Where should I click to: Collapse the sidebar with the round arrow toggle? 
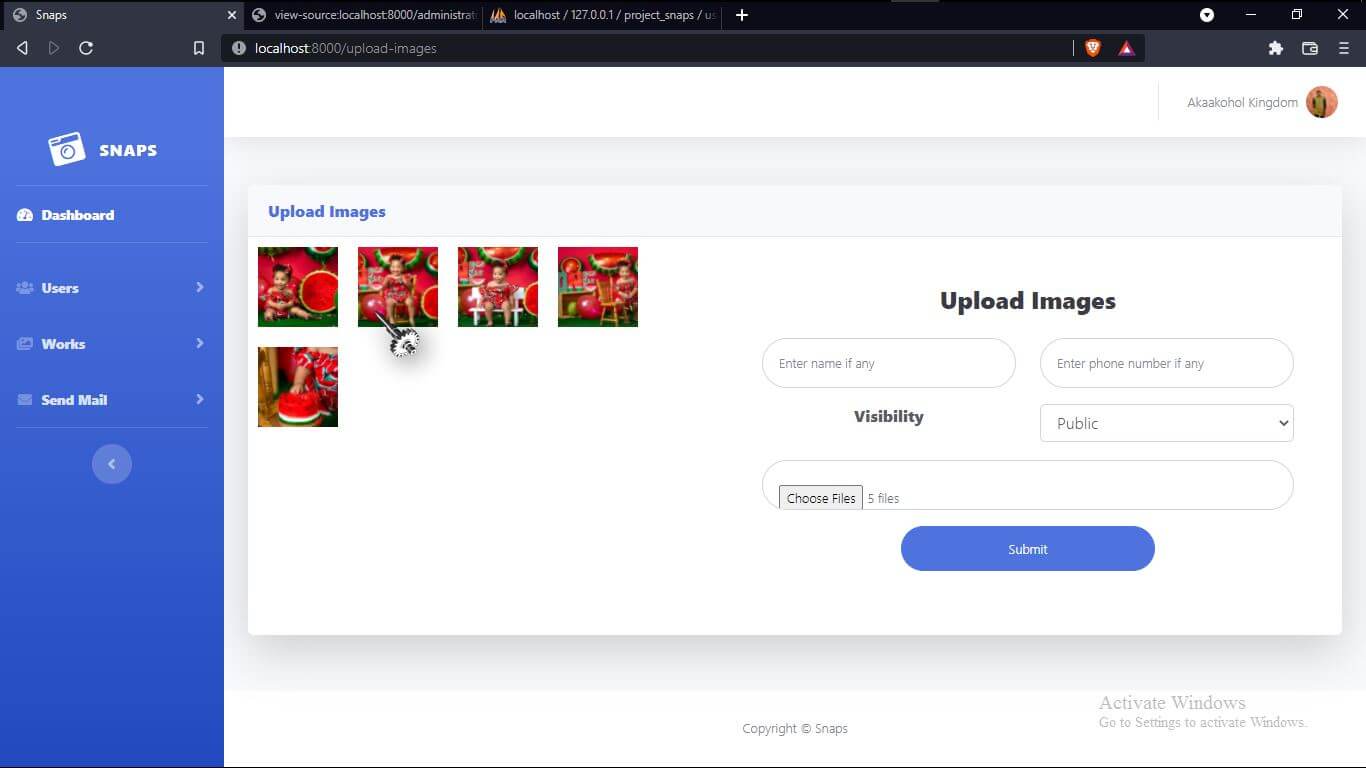[112, 464]
